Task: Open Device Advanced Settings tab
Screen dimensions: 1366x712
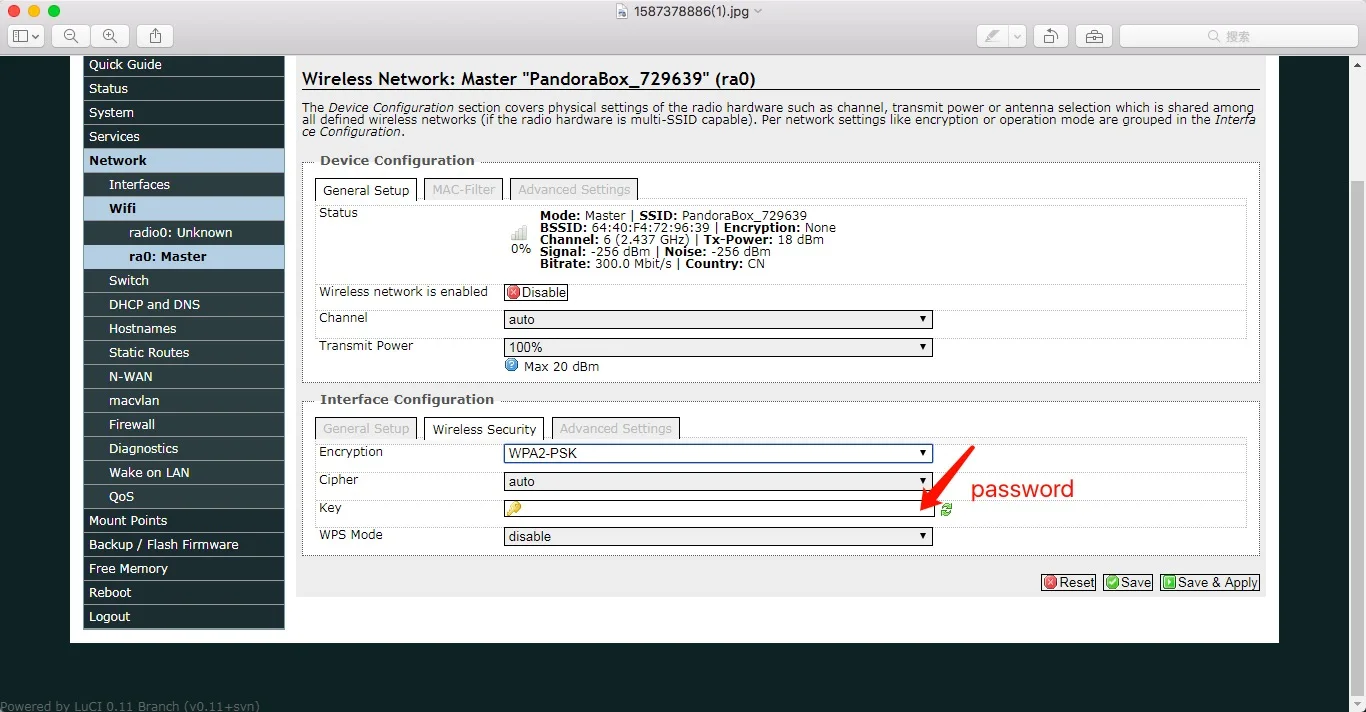Action: 574,189
